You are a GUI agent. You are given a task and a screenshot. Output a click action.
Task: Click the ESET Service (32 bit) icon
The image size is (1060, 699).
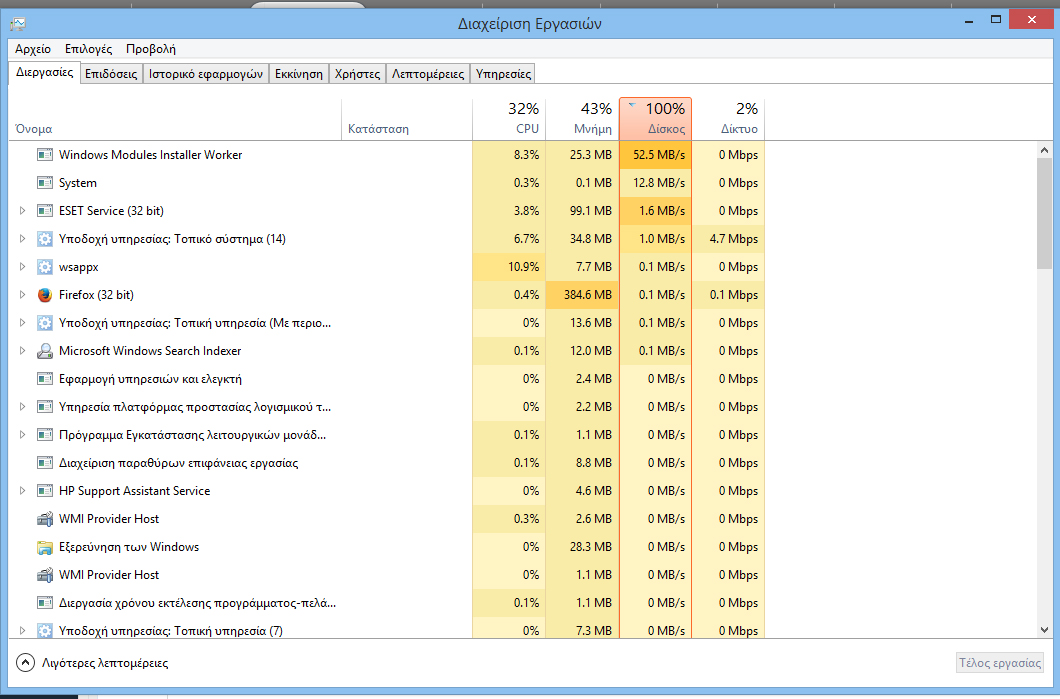click(45, 211)
